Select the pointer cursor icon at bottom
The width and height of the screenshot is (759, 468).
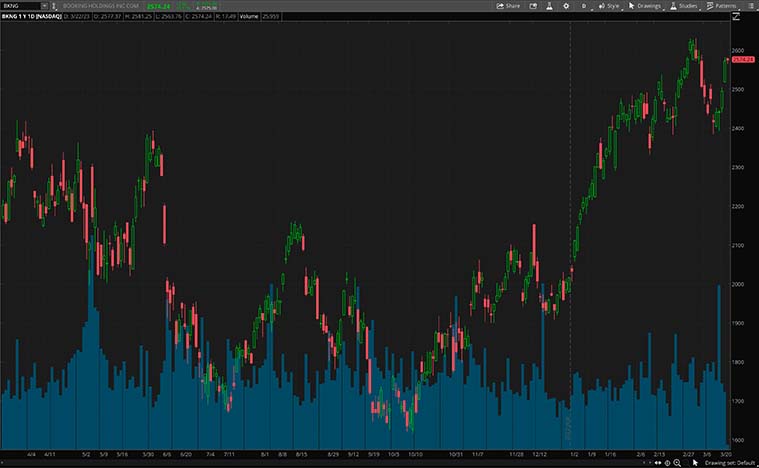click(695, 463)
